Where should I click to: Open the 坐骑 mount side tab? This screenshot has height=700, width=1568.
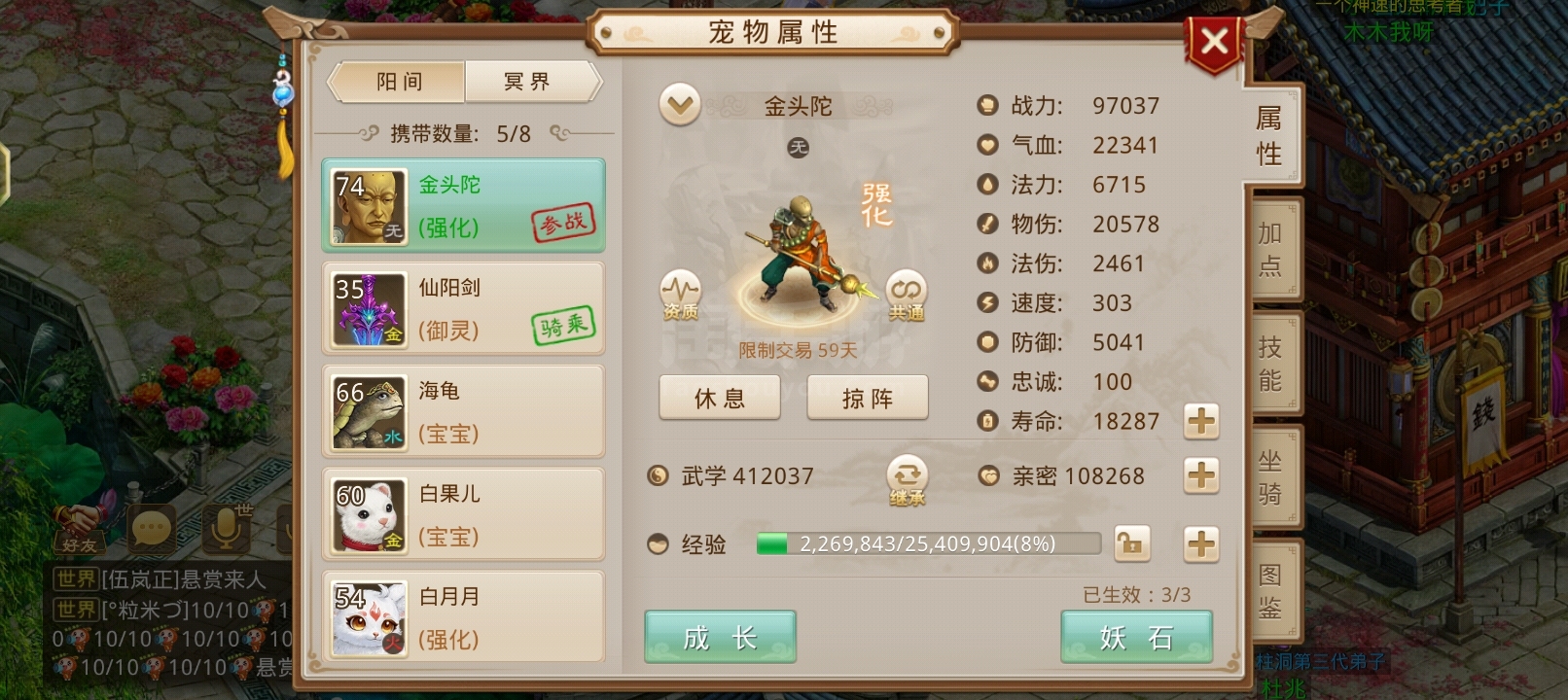(1270, 477)
